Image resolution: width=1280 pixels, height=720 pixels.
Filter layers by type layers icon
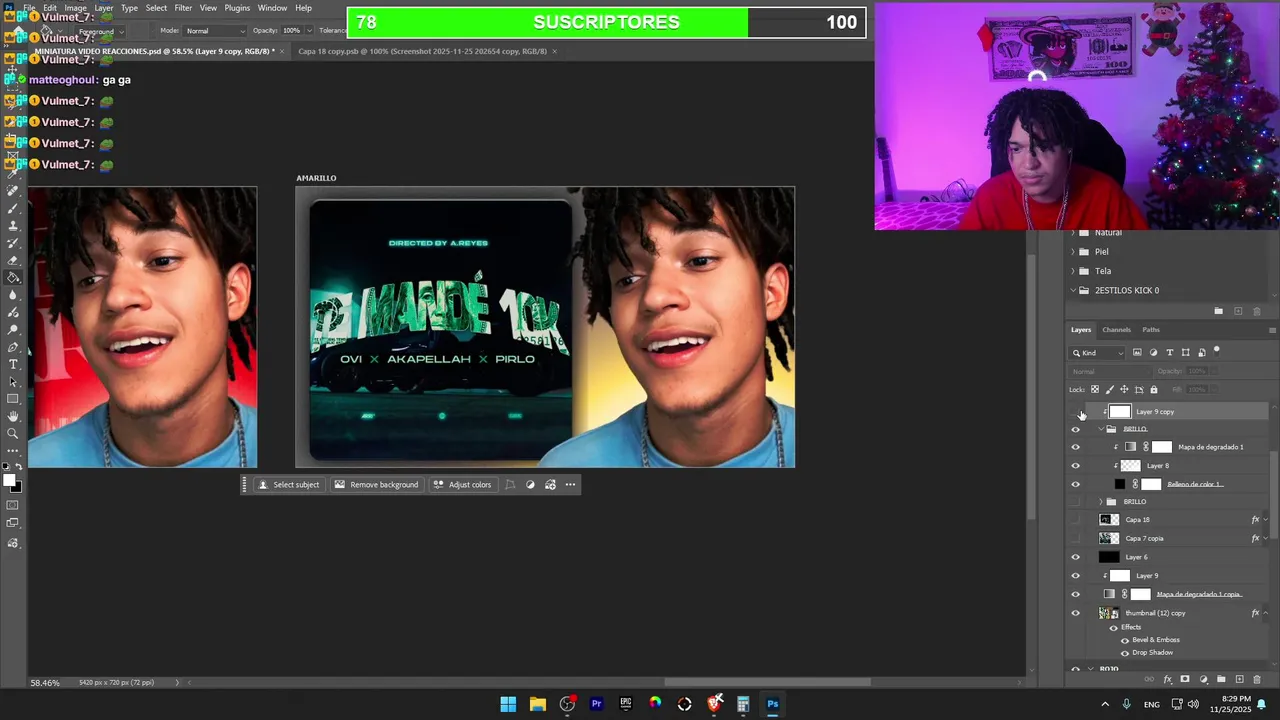point(1170,352)
